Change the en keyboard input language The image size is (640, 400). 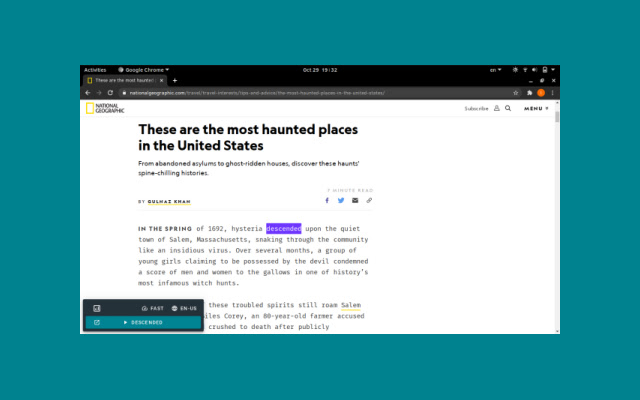click(x=496, y=70)
